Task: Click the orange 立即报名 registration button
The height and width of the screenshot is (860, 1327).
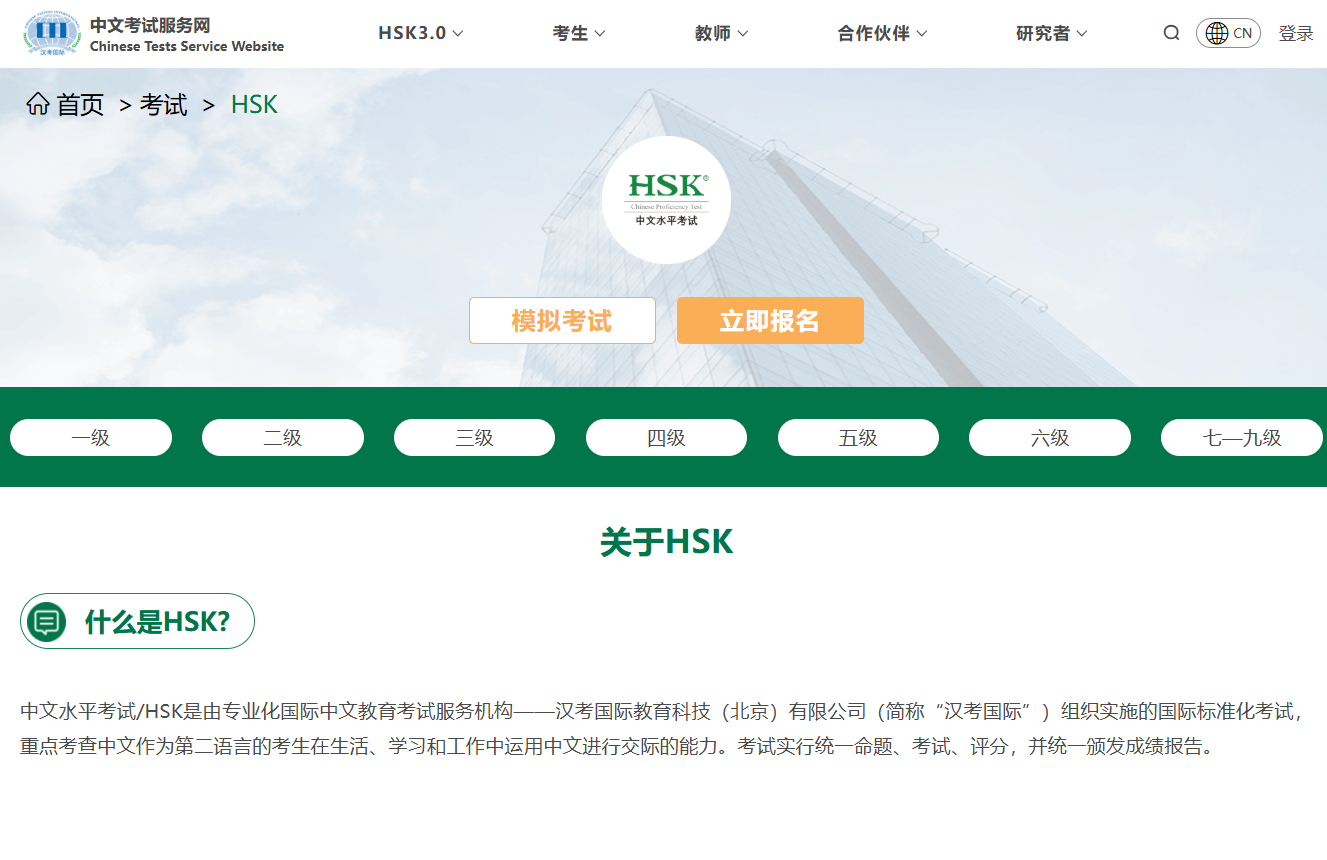Action: [x=770, y=320]
